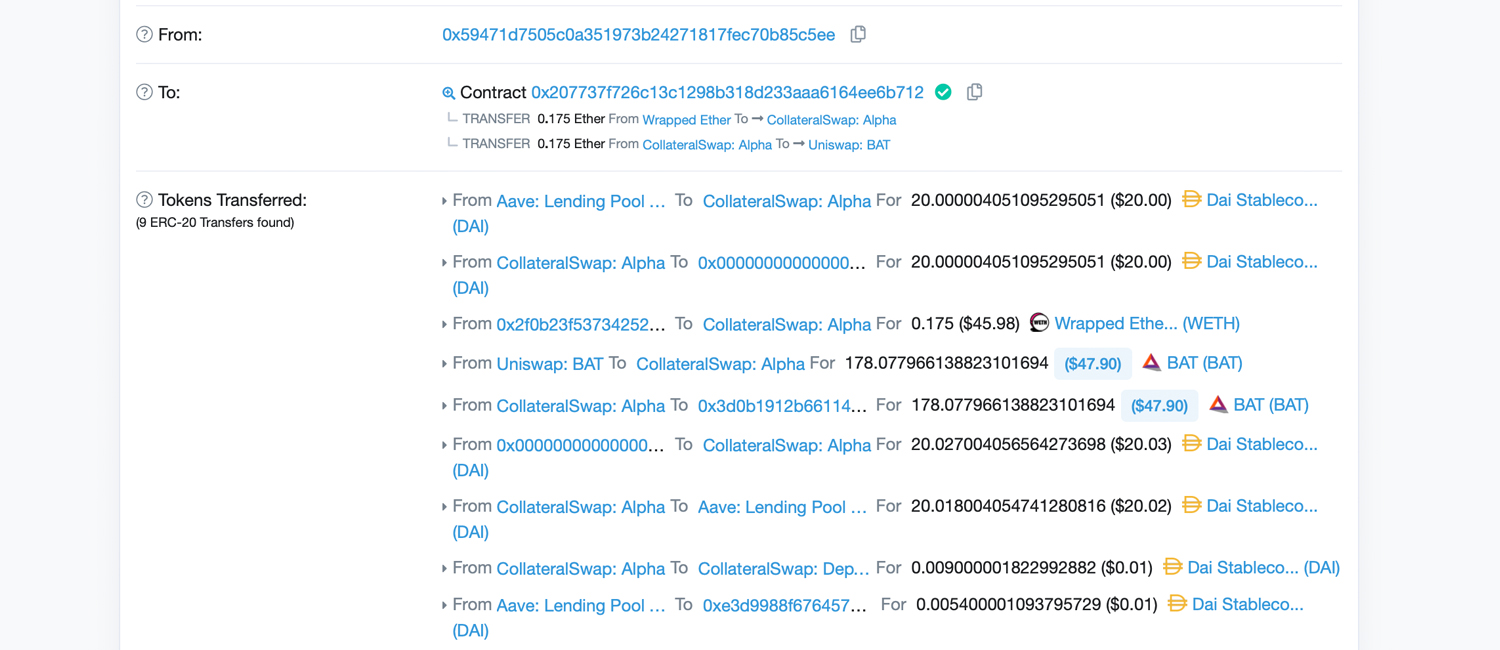
Task: Click the BAT icon in 0x3d0b1912b66114 row
Action: 1218,404
